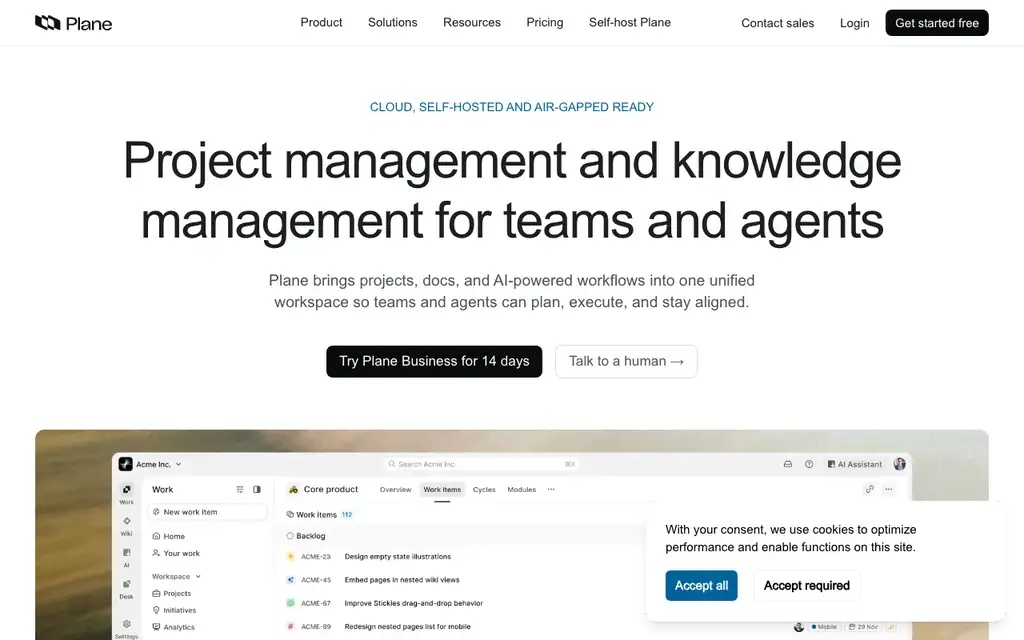
Task: Click the Contact sales link
Action: pos(777,23)
